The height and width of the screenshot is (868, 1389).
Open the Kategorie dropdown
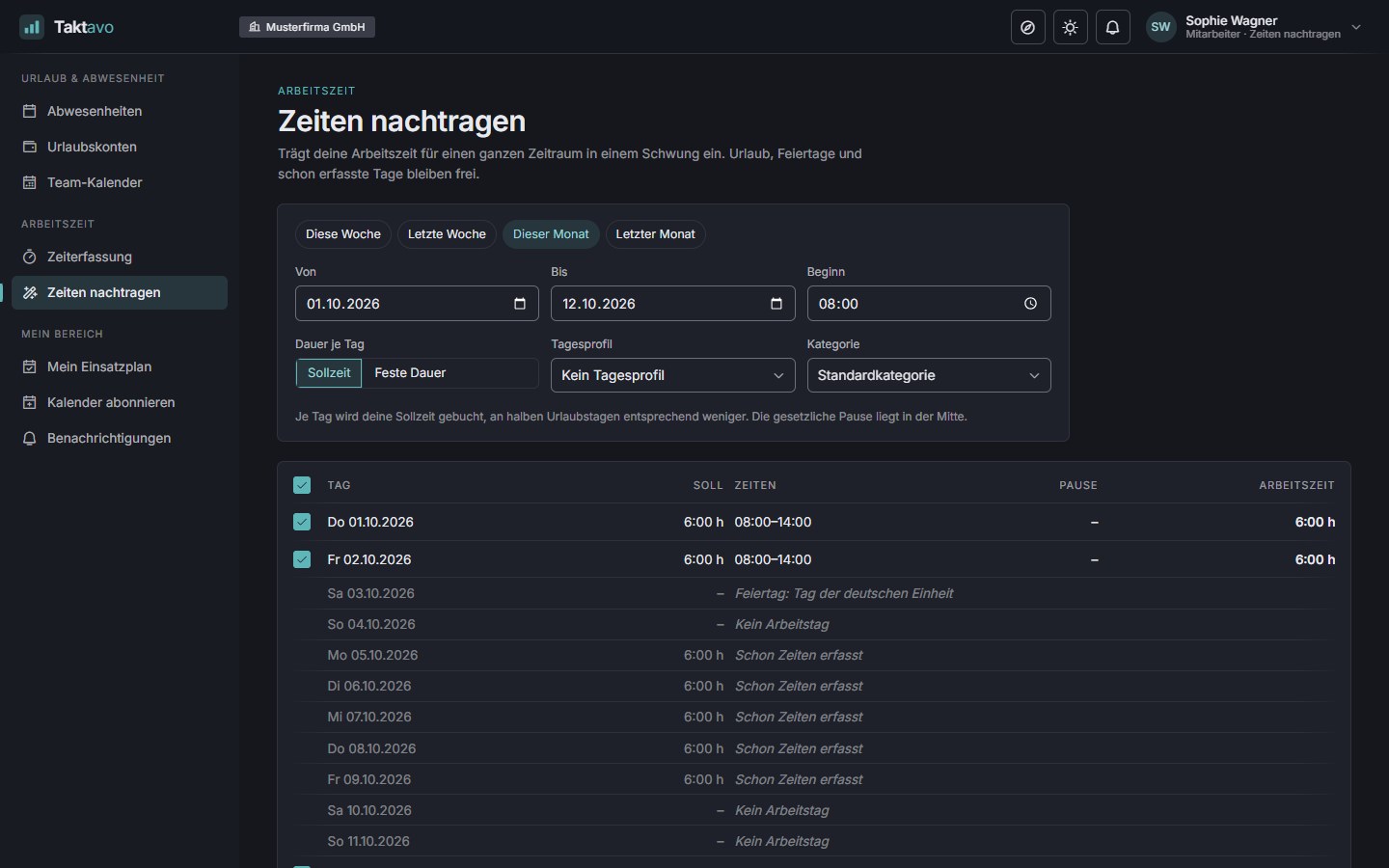929,375
